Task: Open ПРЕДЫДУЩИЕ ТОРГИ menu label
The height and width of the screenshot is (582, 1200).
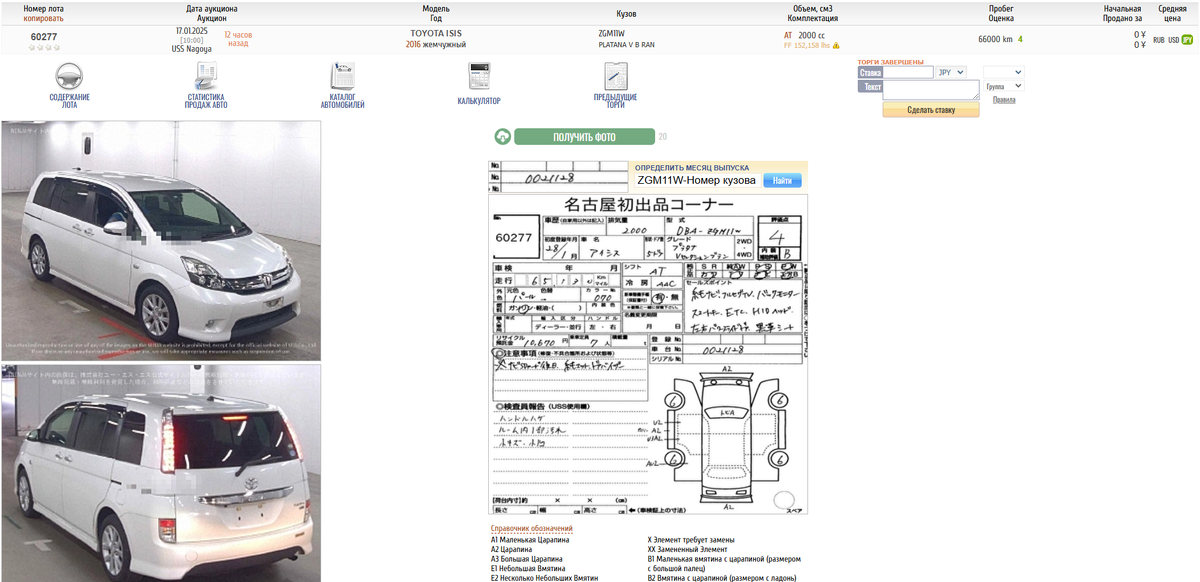Action: [615, 101]
